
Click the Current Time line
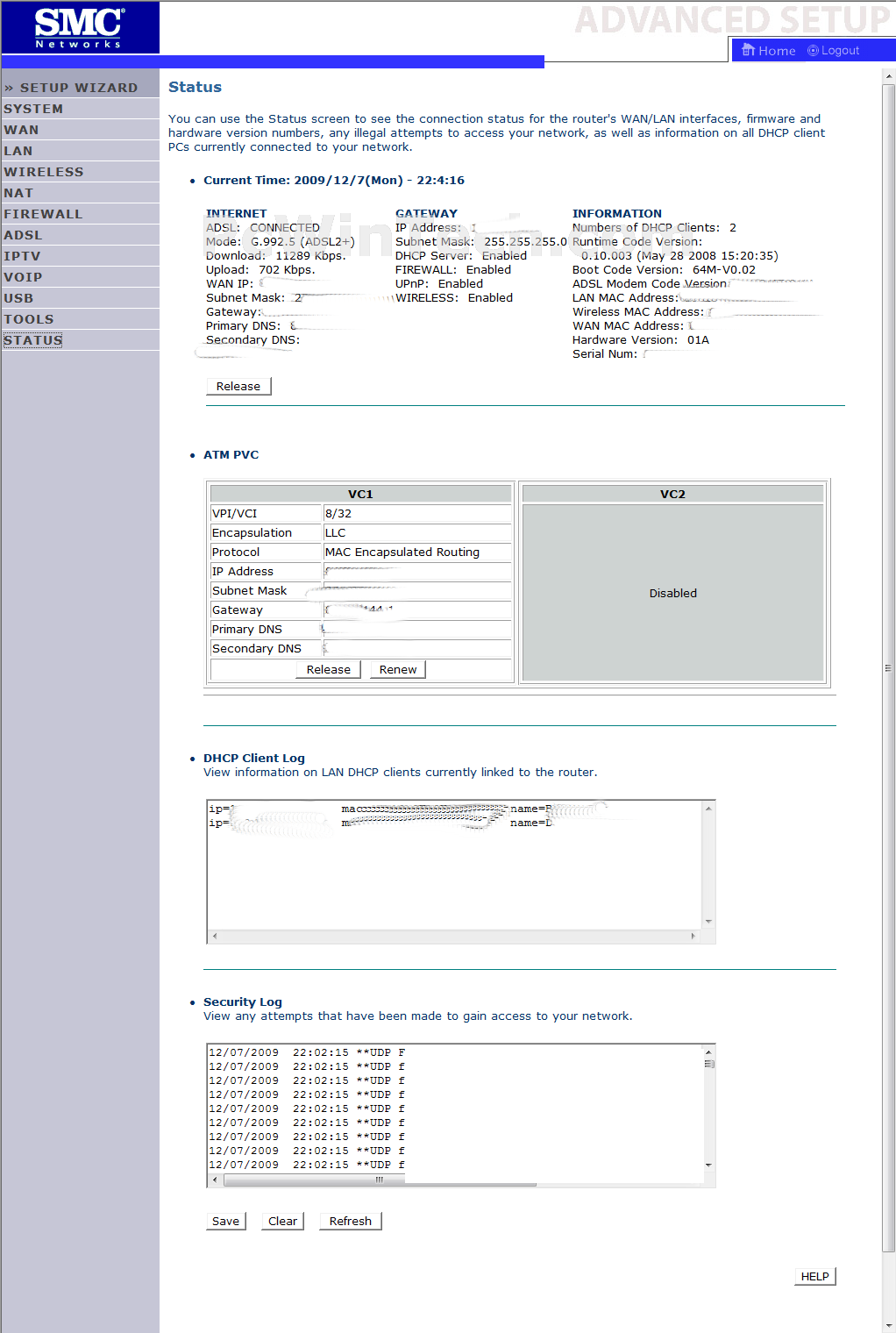(x=334, y=180)
